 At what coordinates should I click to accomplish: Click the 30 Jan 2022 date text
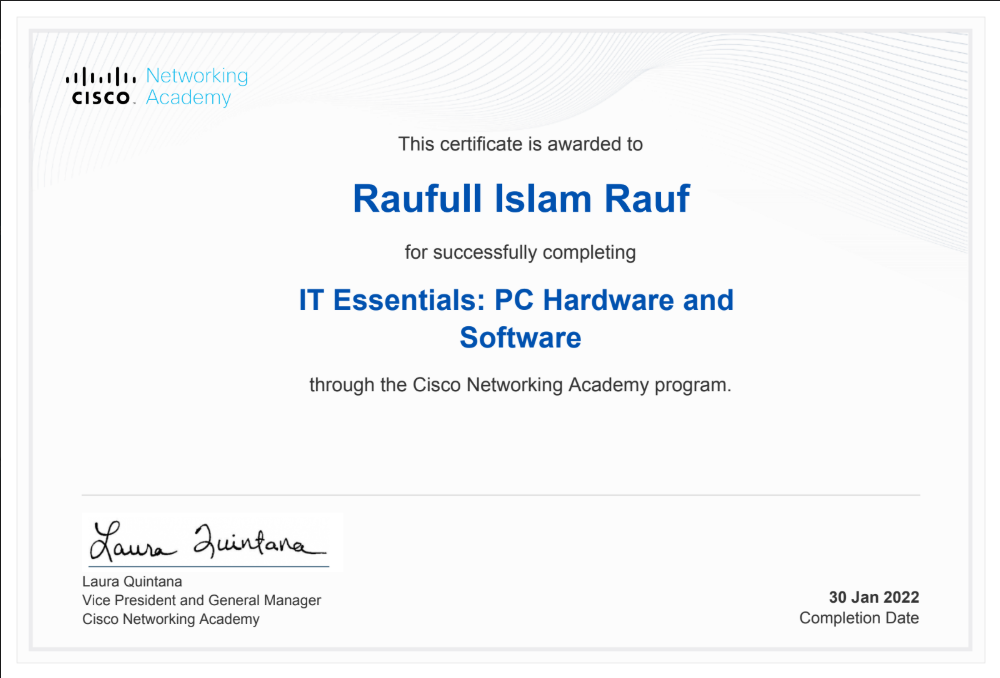point(874,596)
